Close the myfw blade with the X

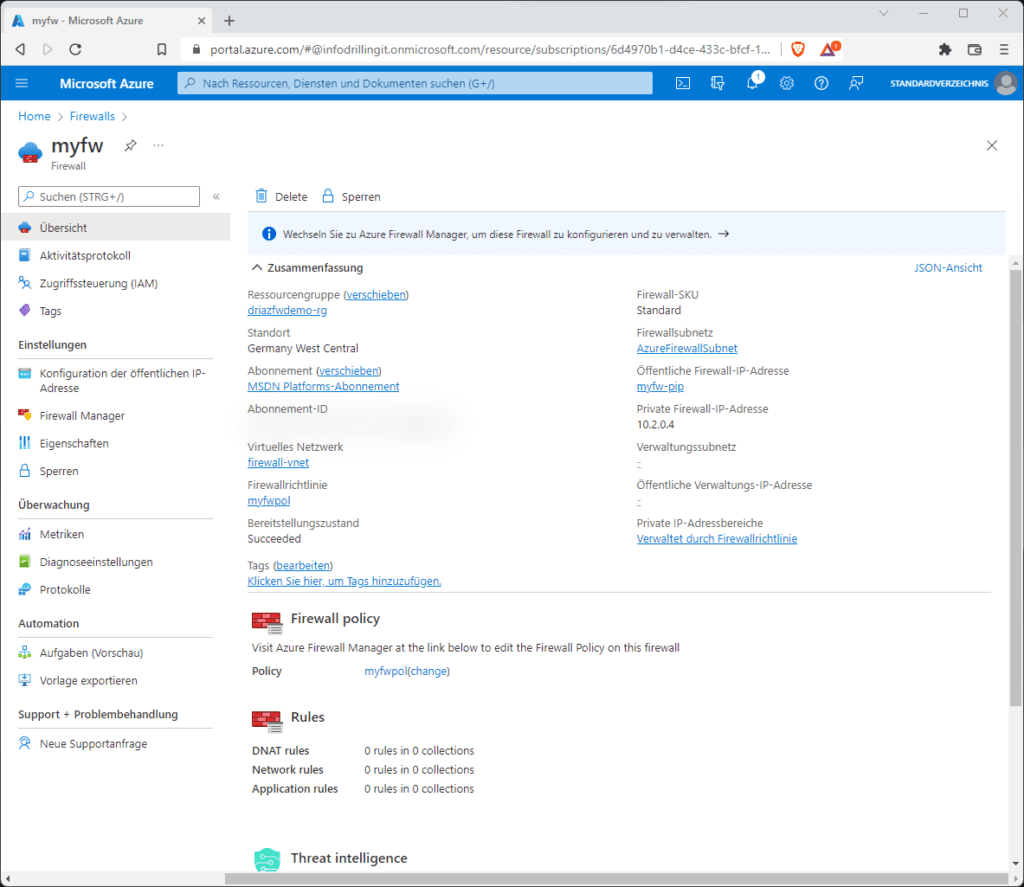point(991,146)
